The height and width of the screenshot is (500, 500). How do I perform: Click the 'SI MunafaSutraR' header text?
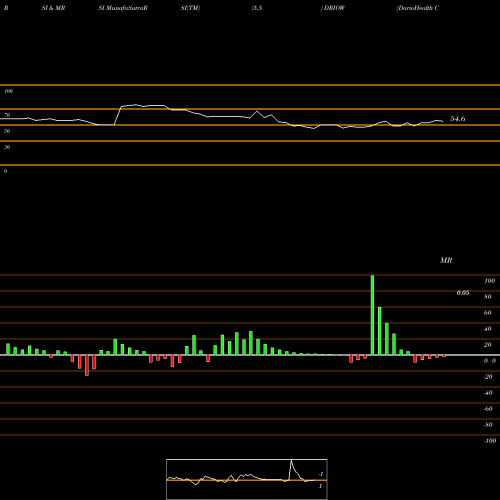point(123,8)
